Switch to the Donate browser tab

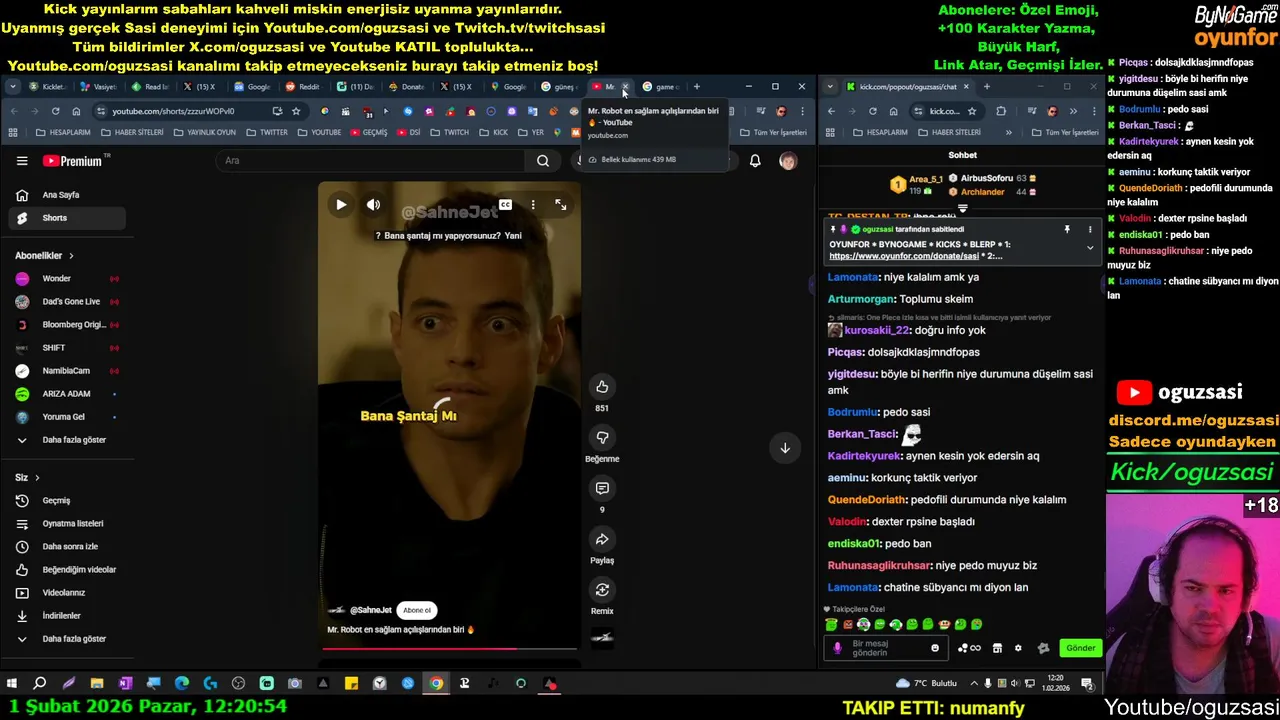coord(407,87)
